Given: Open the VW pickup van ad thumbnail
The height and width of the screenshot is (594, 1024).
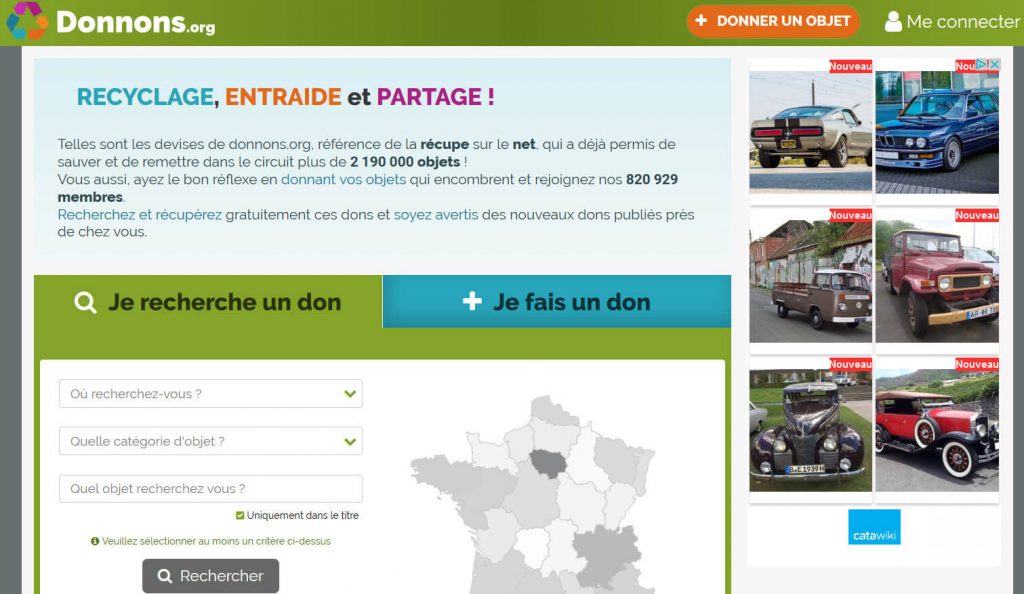Looking at the screenshot, I should coord(810,281).
